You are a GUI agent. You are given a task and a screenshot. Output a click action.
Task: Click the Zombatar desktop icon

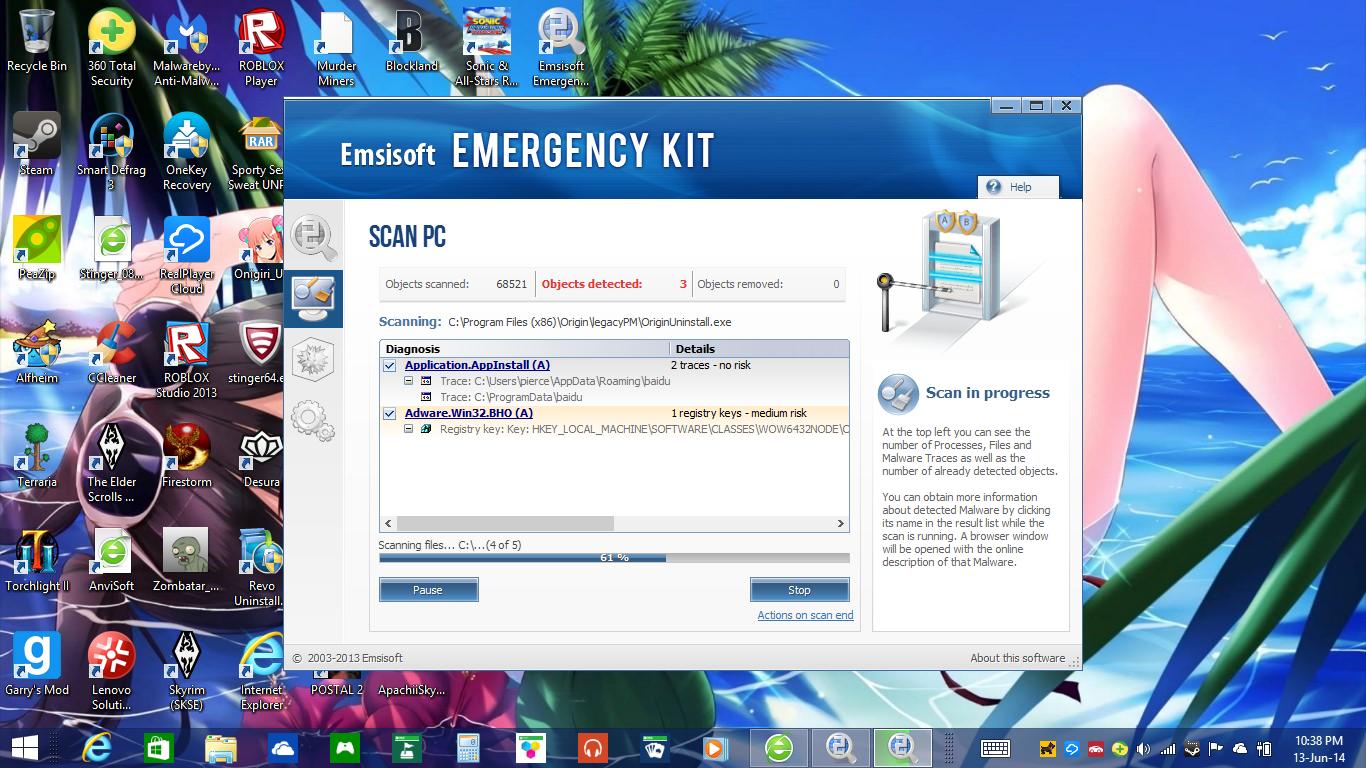tap(187, 561)
